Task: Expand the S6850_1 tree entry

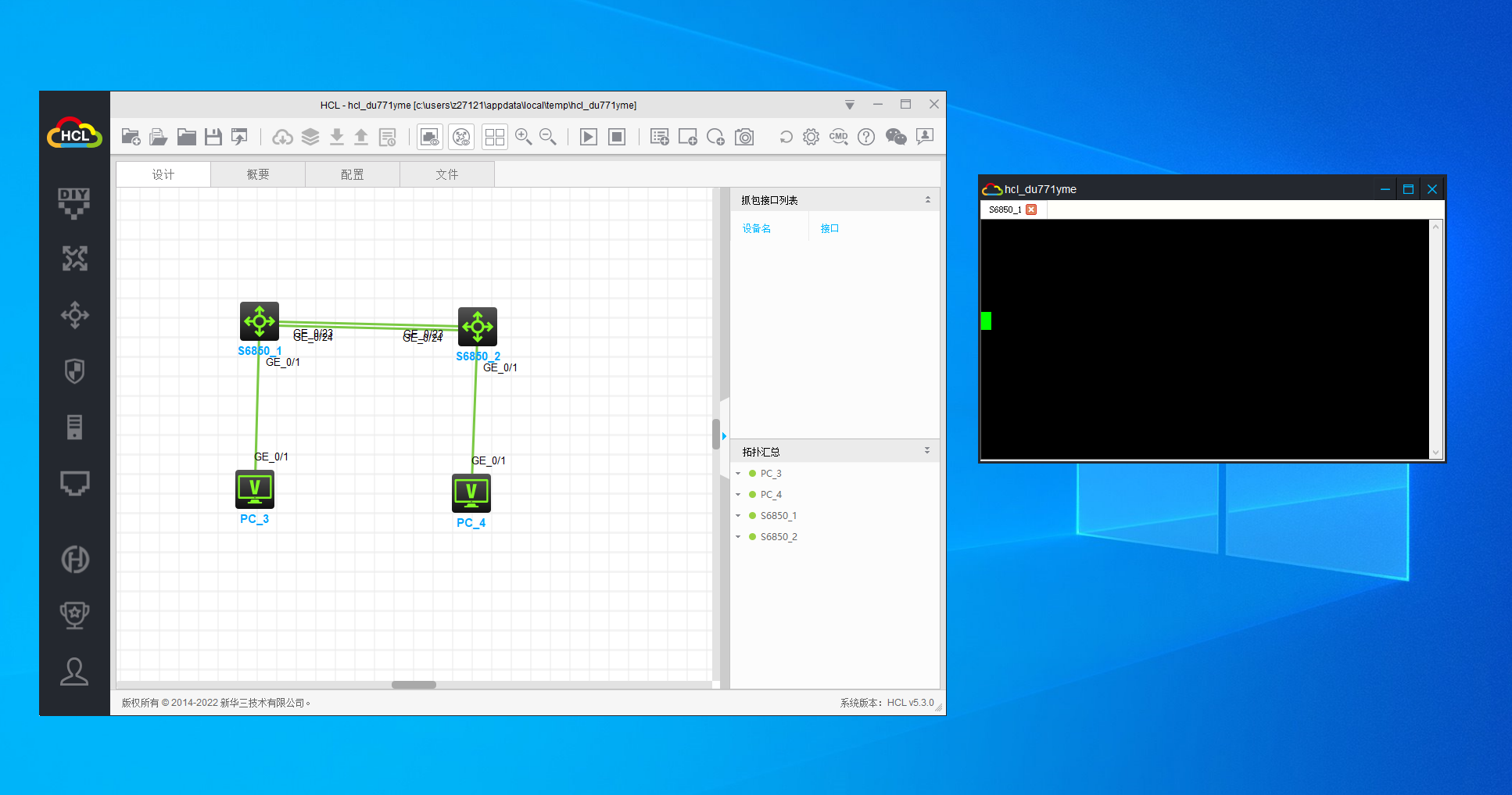Action: [738, 516]
